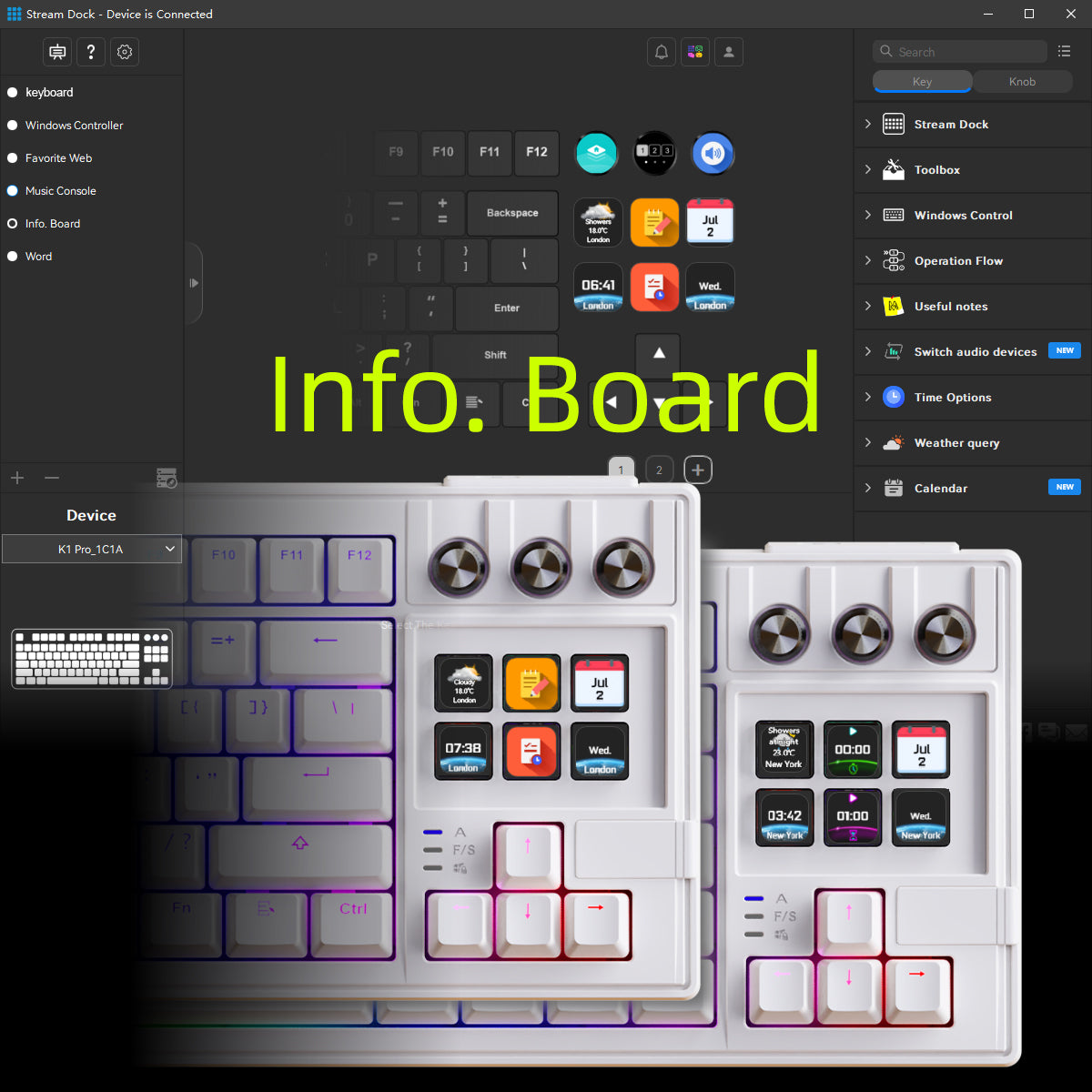Viewport: 1092px width, 1092px height.
Task: Switch to page 2 of keys
Action: point(659,470)
